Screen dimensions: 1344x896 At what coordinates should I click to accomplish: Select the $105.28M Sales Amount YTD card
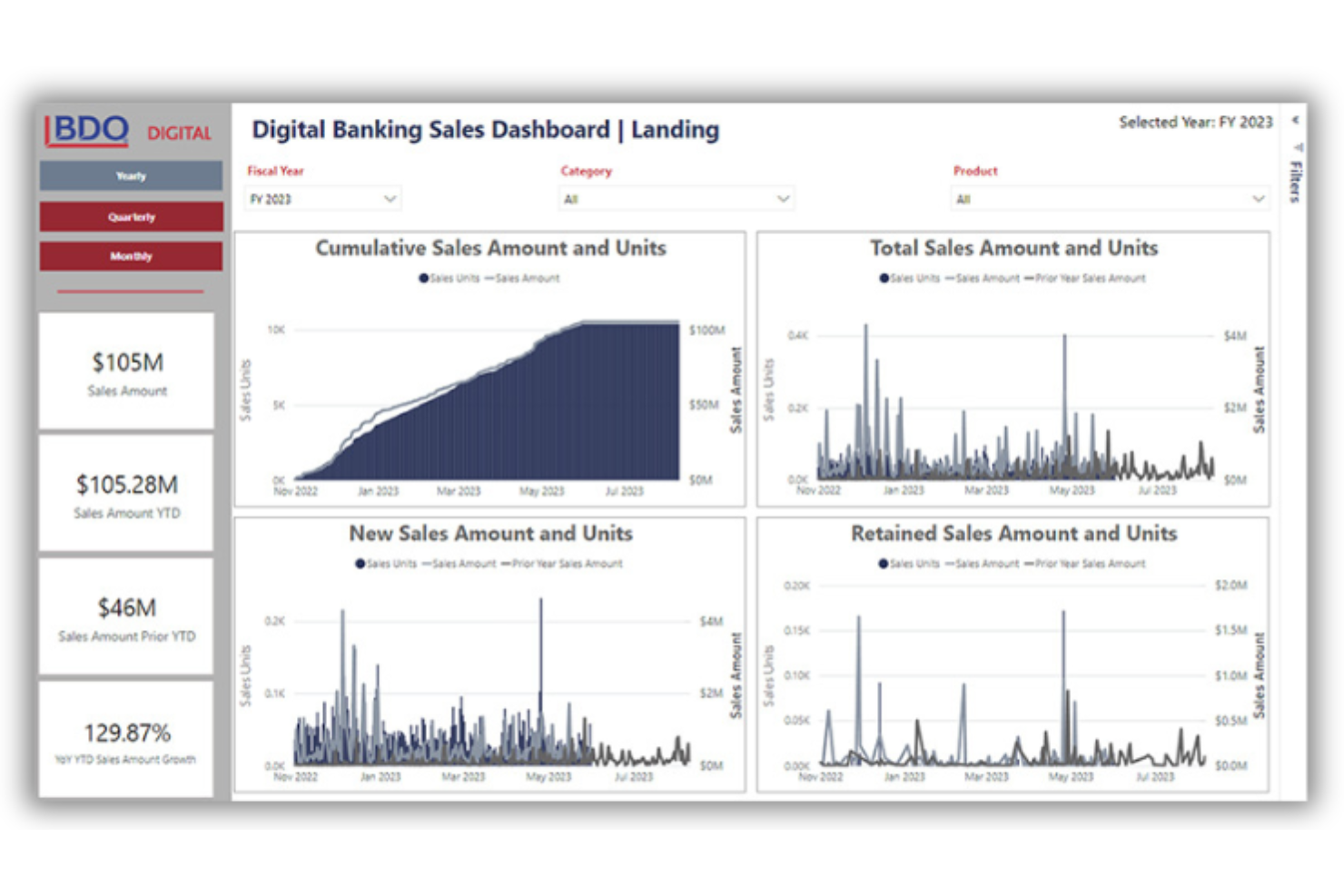126,493
